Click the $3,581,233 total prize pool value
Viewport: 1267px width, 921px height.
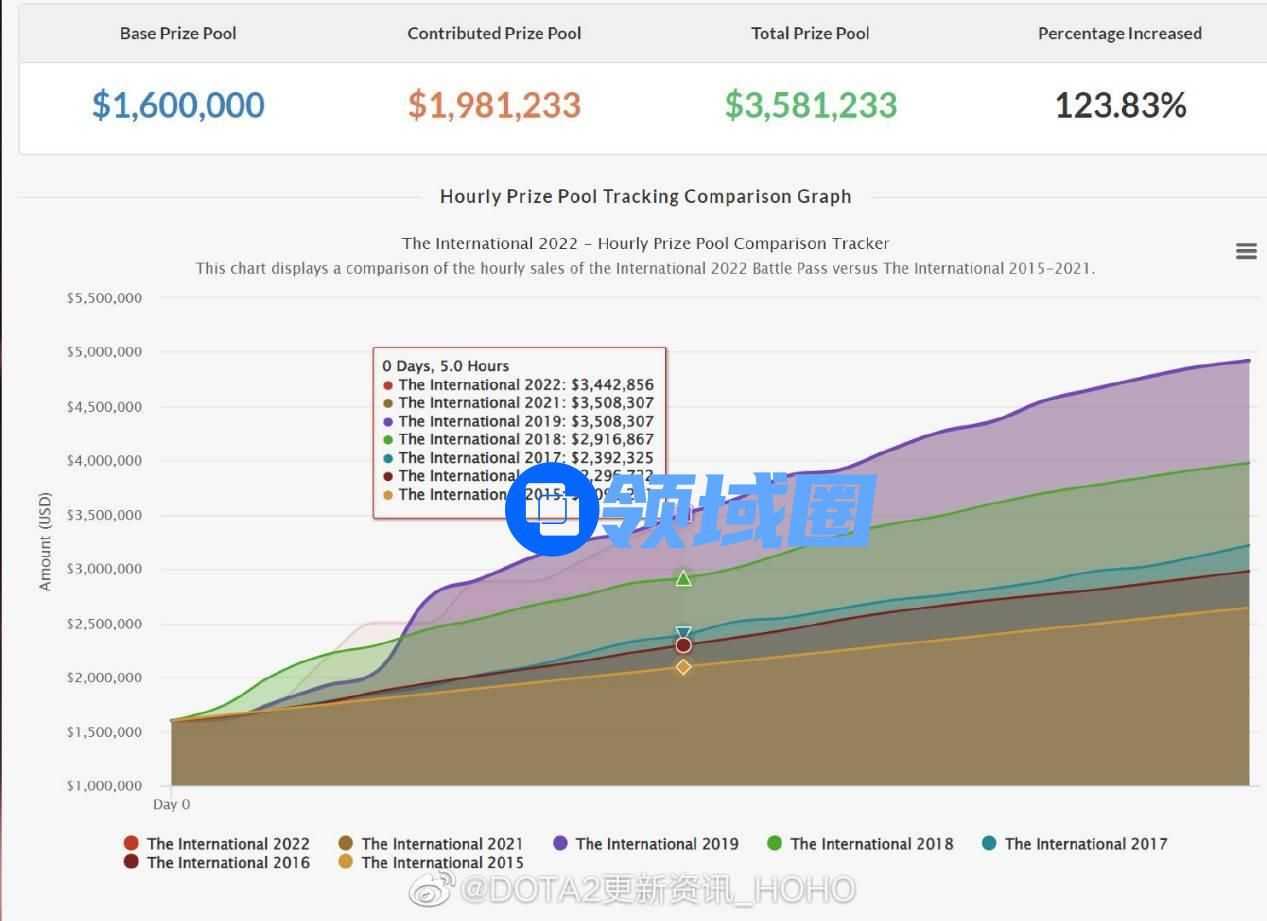810,105
